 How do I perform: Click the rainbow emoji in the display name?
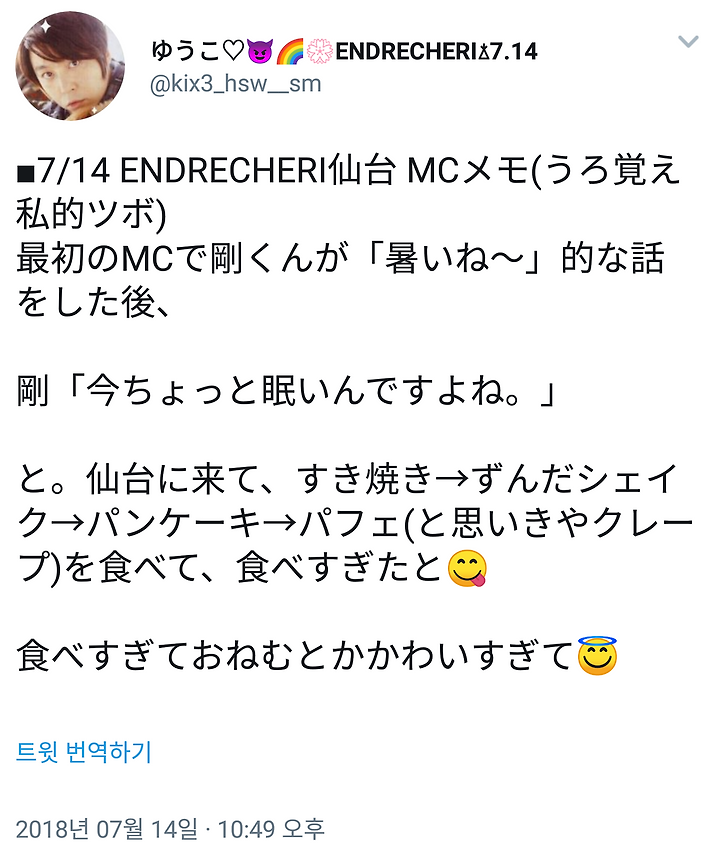pos(289,52)
